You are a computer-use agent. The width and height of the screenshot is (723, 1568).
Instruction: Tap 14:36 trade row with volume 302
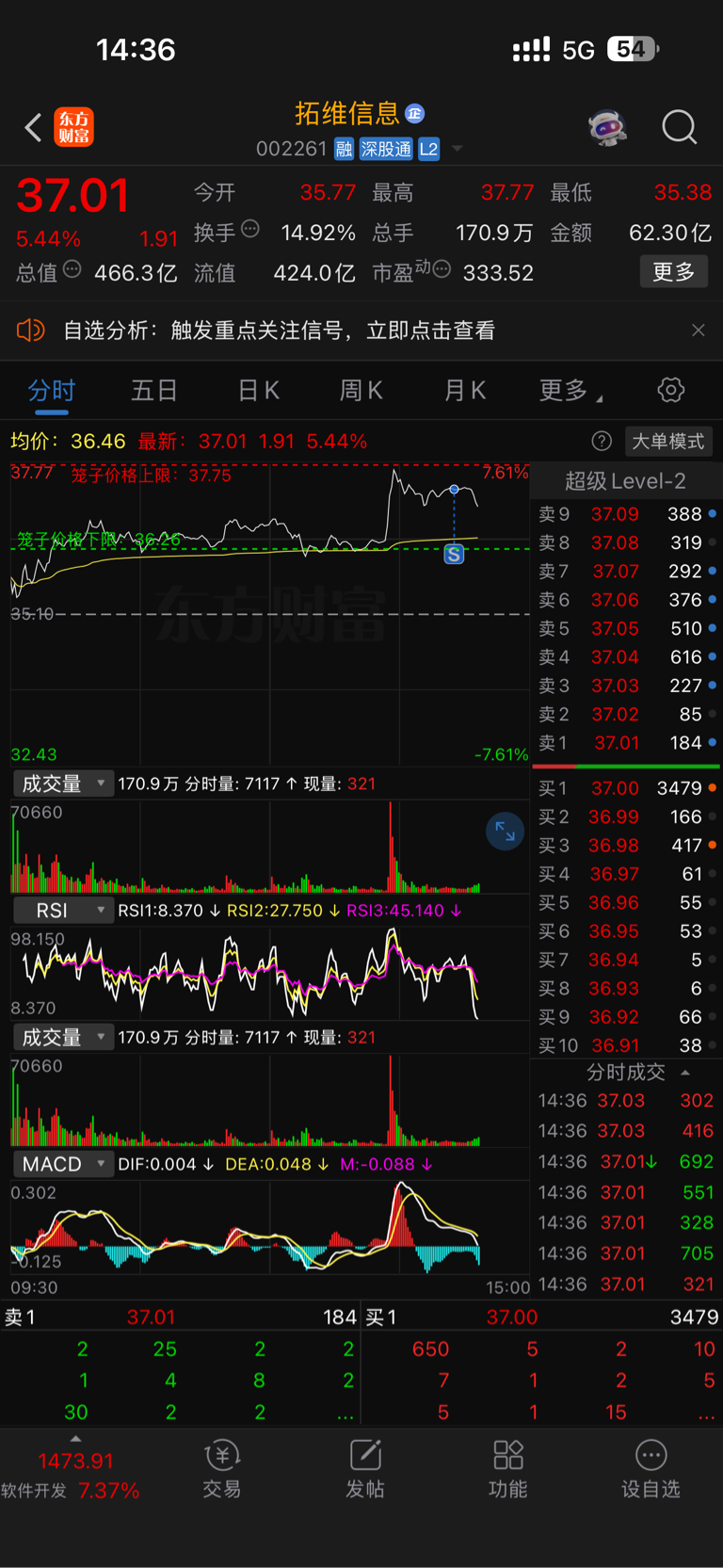(626, 1100)
